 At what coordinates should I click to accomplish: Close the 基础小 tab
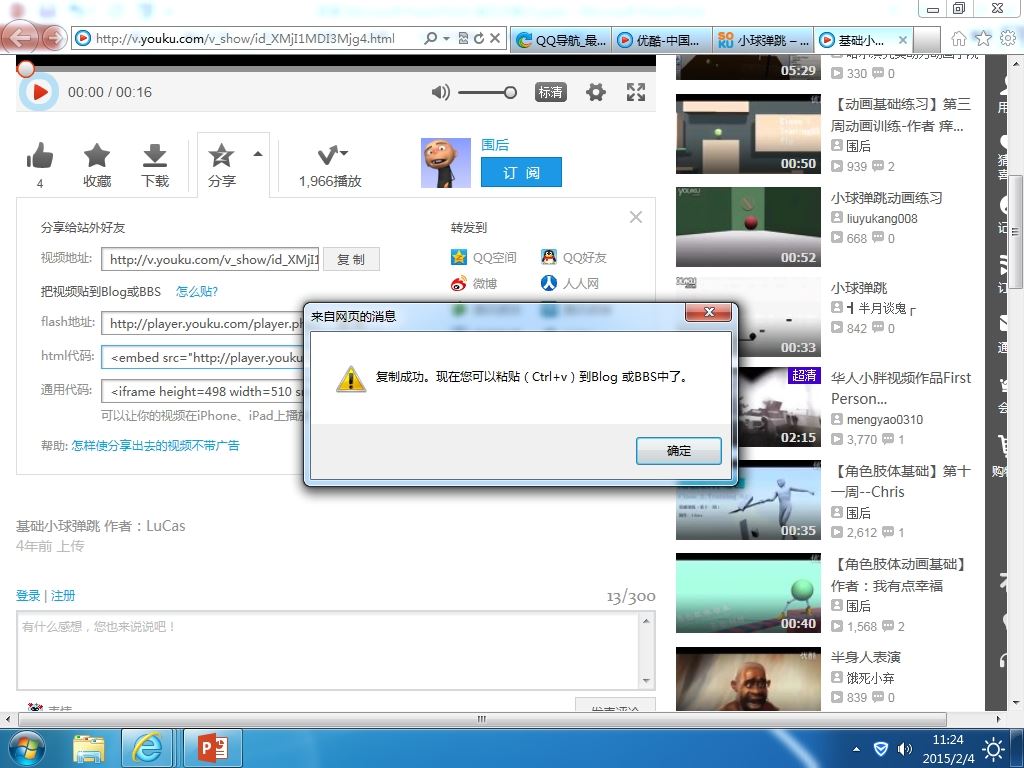[x=903, y=40]
